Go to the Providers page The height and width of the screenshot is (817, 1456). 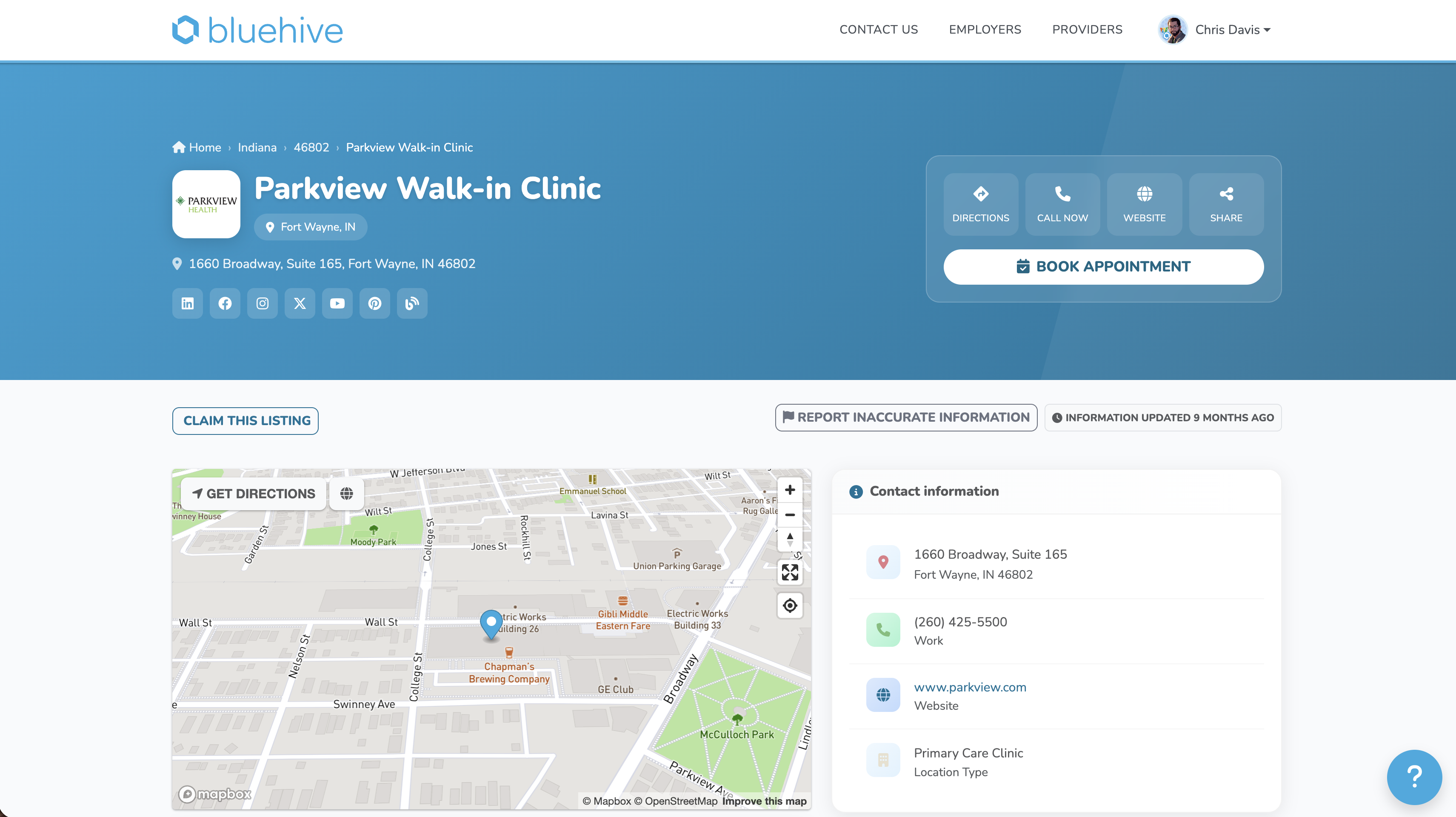[x=1087, y=30]
